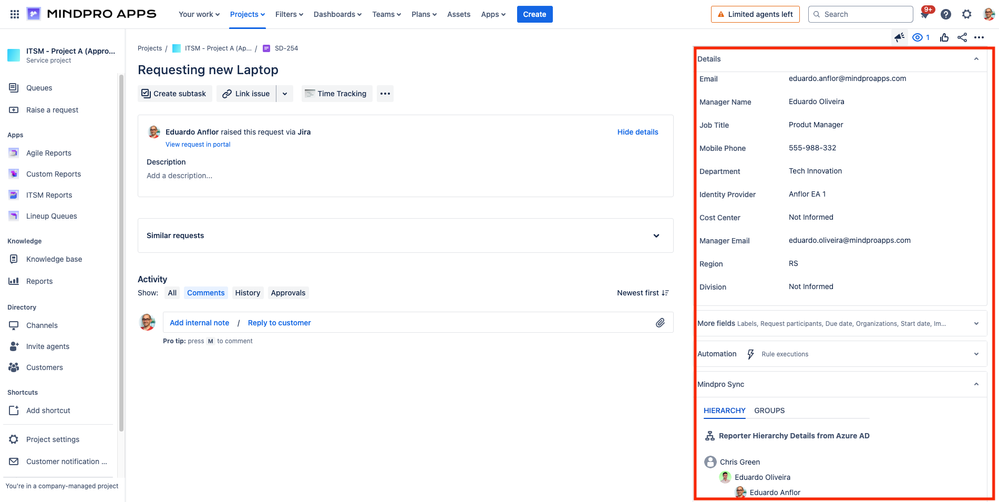Open the notifications bell icon
Image resolution: width=999 pixels, height=502 pixels.
pos(925,14)
